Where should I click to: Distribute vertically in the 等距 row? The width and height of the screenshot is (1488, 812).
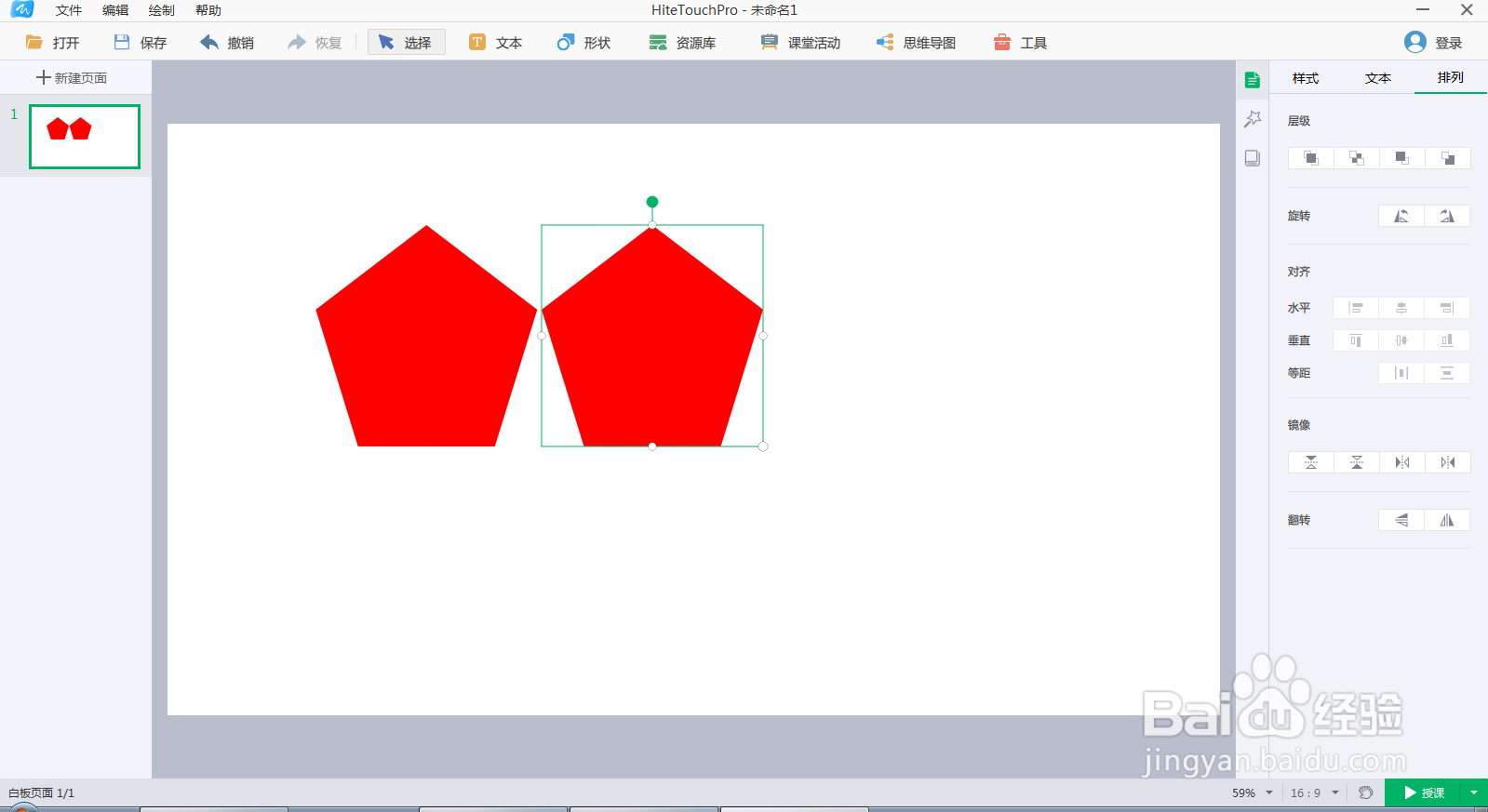pyautogui.click(x=1447, y=373)
